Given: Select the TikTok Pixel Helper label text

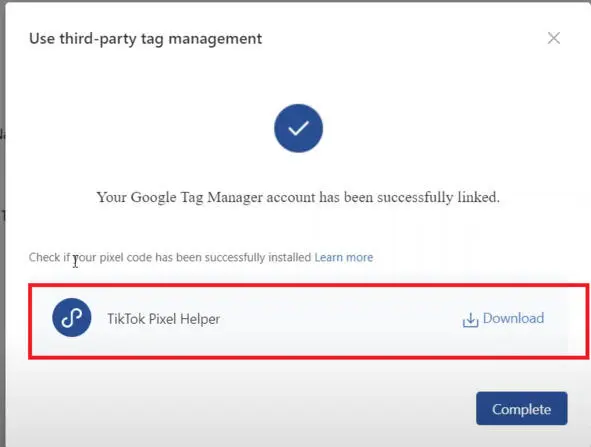Looking at the screenshot, I should (164, 319).
